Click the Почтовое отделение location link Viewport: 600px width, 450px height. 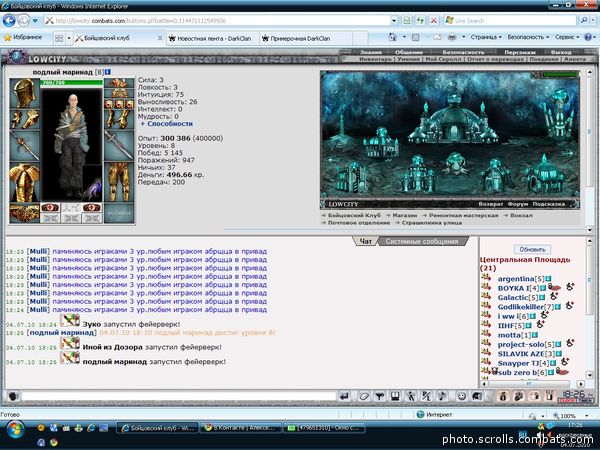click(x=359, y=223)
